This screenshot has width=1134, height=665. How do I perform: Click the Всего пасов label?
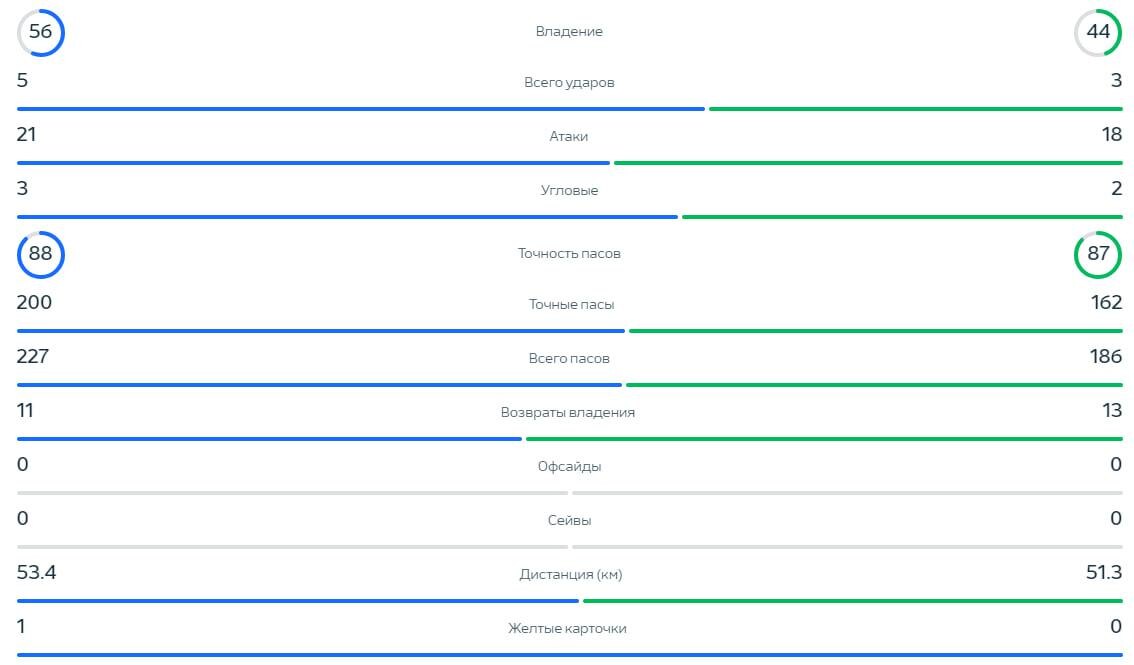(x=569, y=359)
